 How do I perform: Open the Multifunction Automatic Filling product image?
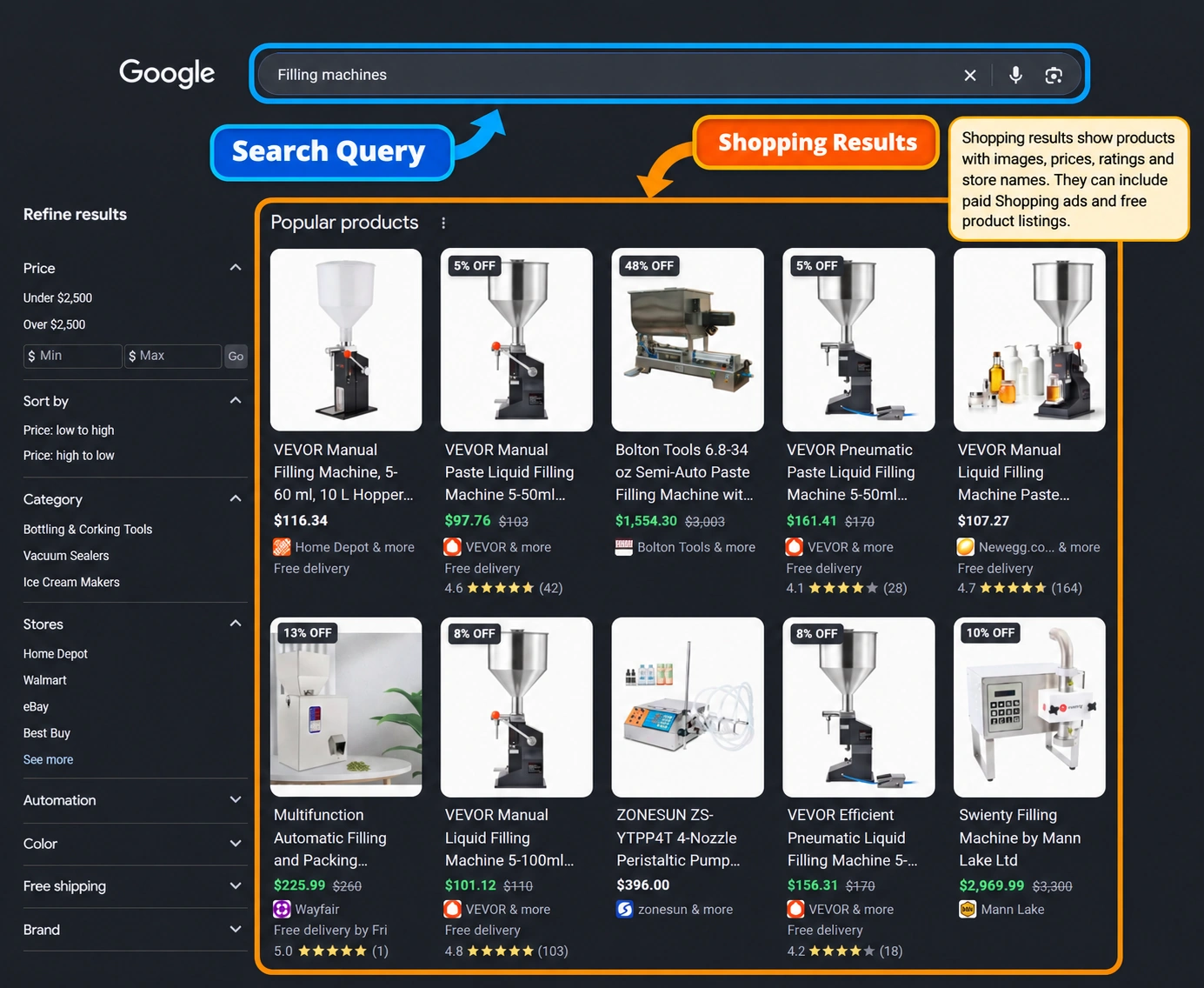[x=346, y=707]
